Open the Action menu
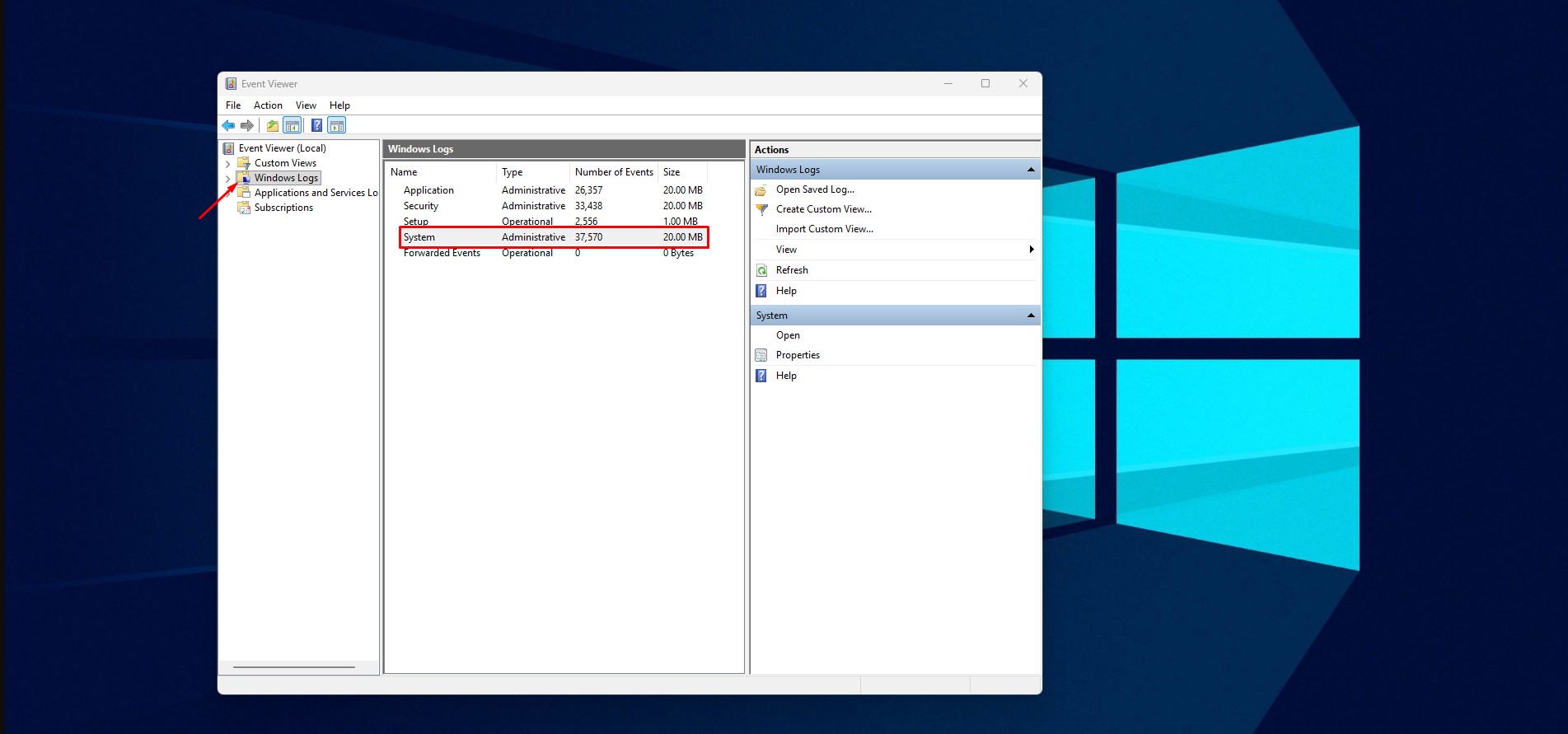Viewport: 1568px width, 734px height. tap(268, 105)
